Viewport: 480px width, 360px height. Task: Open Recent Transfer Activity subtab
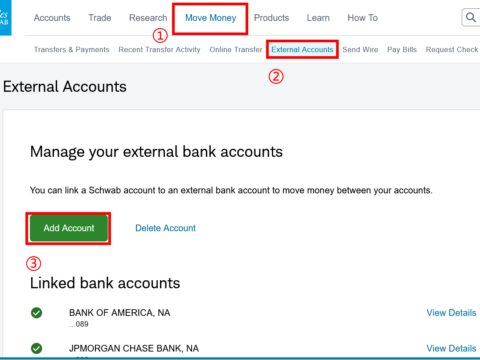(159, 50)
